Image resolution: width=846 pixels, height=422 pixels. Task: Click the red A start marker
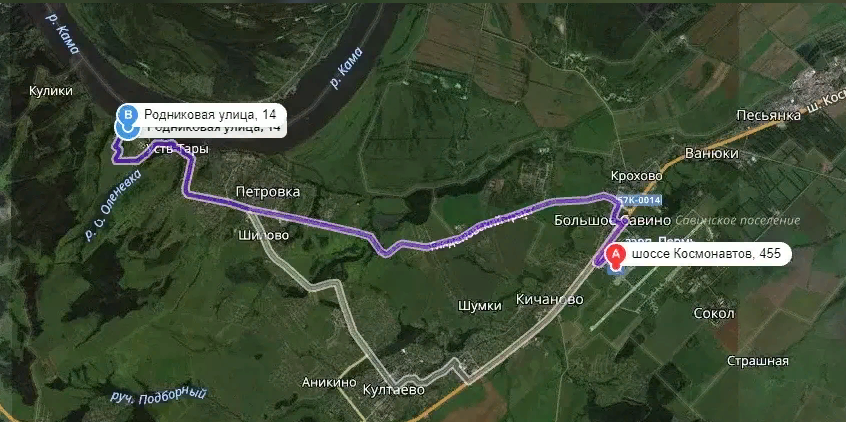615,254
